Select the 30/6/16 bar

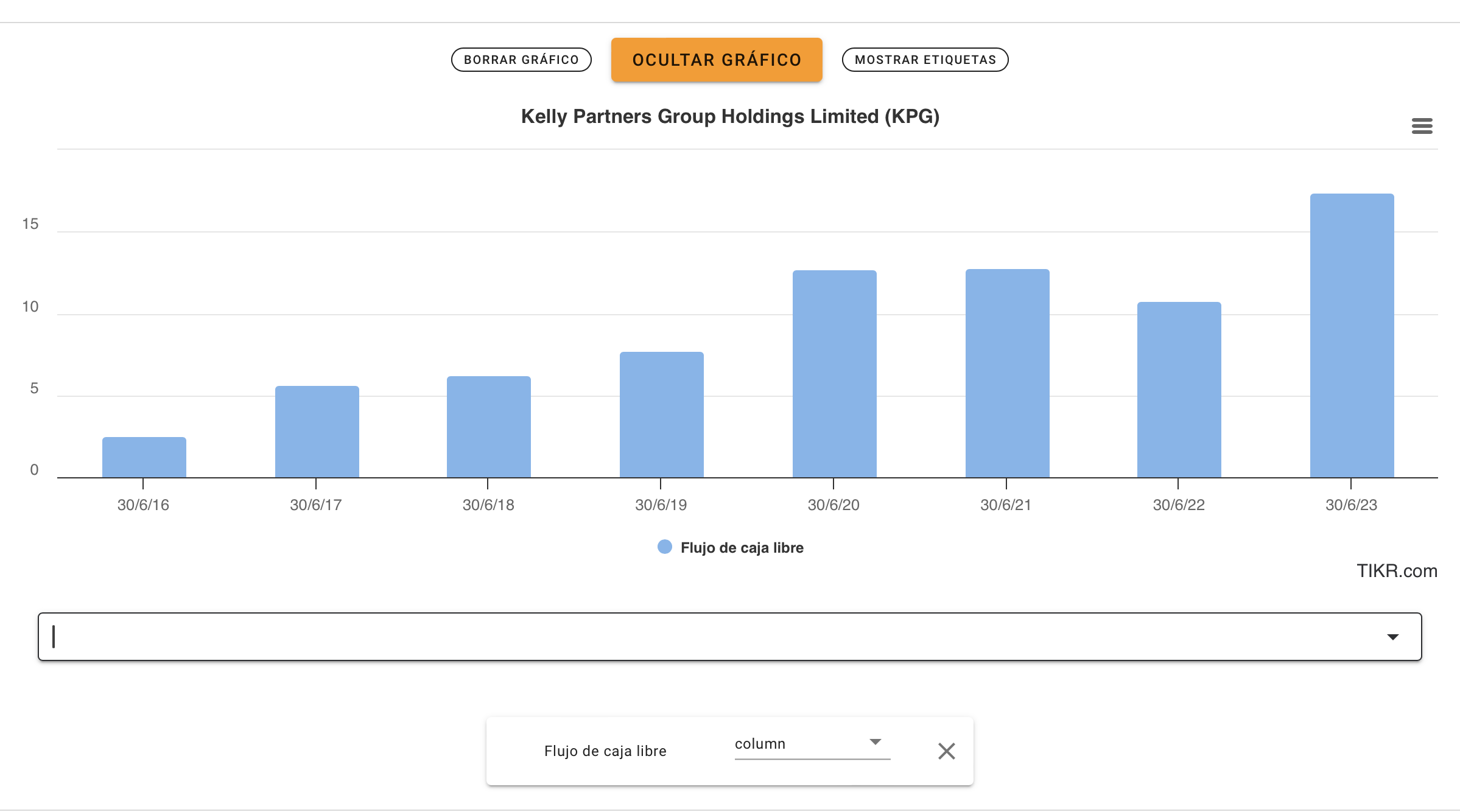click(x=144, y=457)
